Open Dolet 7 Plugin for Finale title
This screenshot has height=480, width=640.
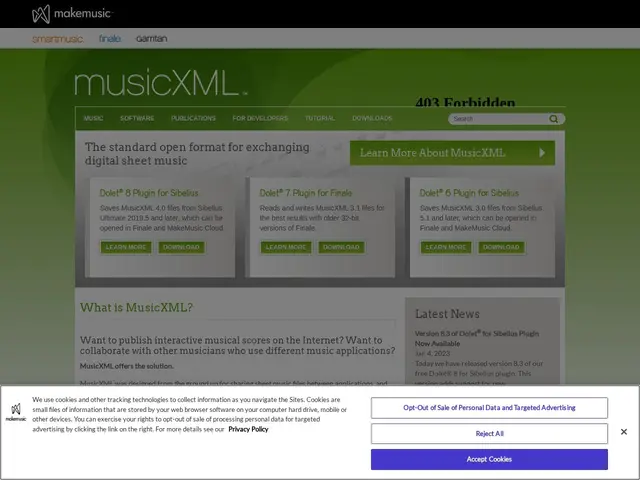coord(306,193)
